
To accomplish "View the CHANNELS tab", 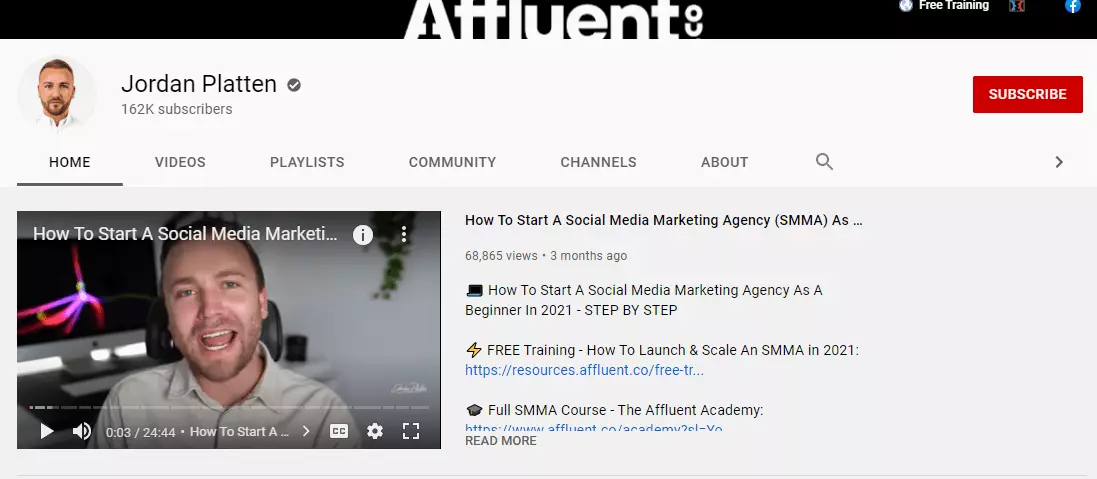I will tap(598, 162).
